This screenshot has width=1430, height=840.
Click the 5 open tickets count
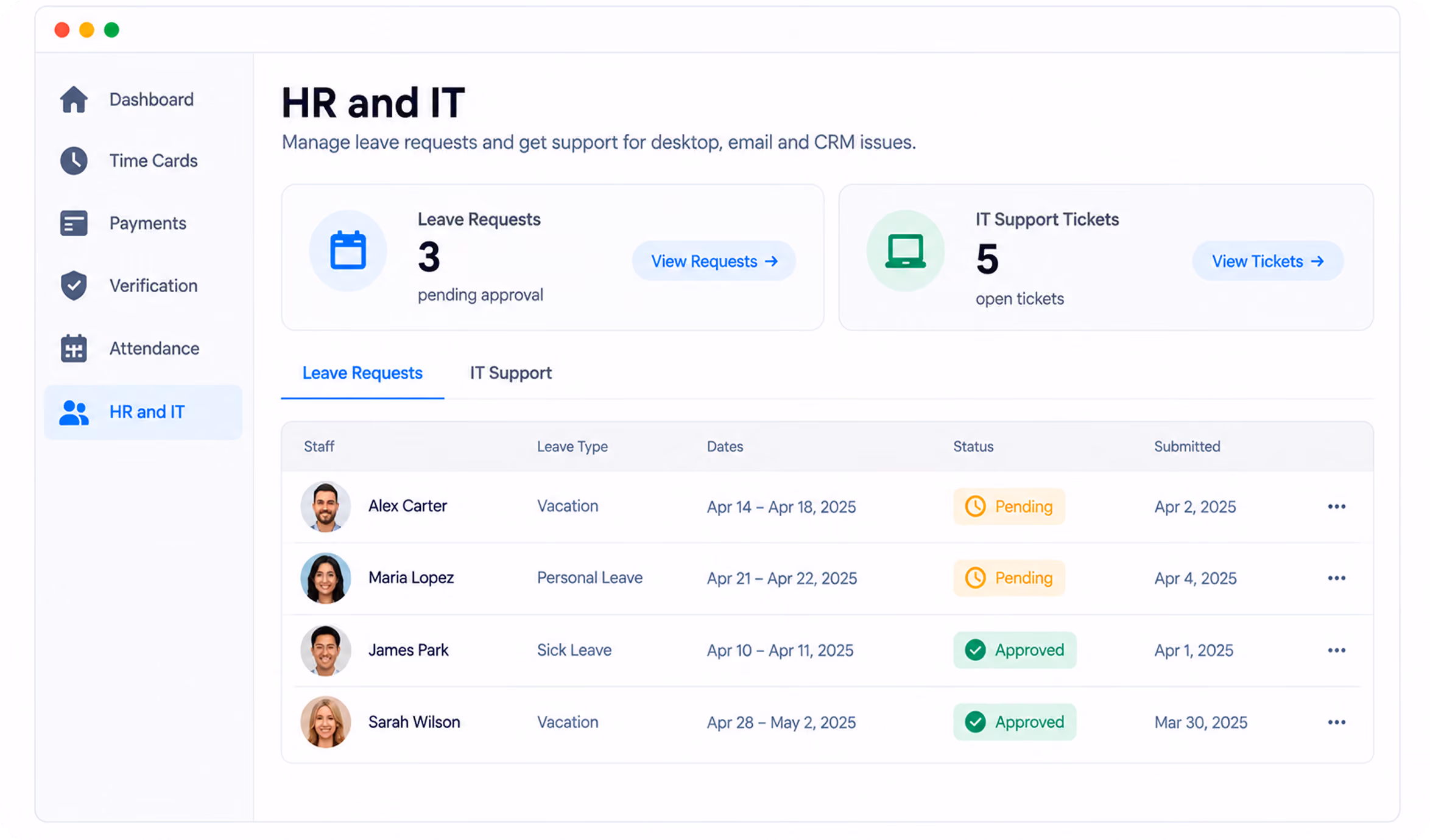click(987, 259)
